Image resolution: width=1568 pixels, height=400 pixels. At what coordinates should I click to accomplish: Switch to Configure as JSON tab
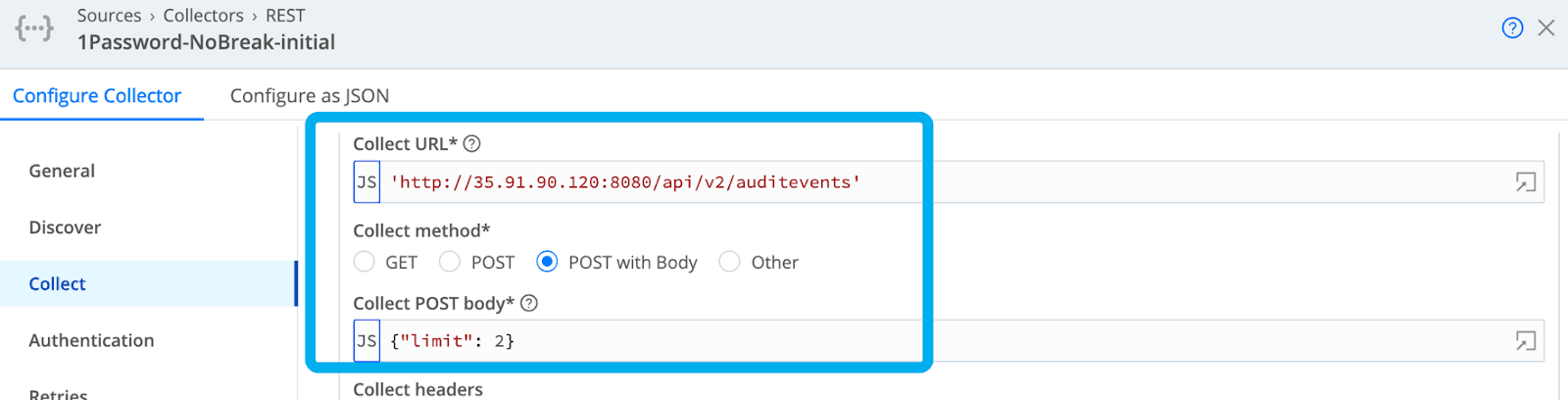[310, 96]
